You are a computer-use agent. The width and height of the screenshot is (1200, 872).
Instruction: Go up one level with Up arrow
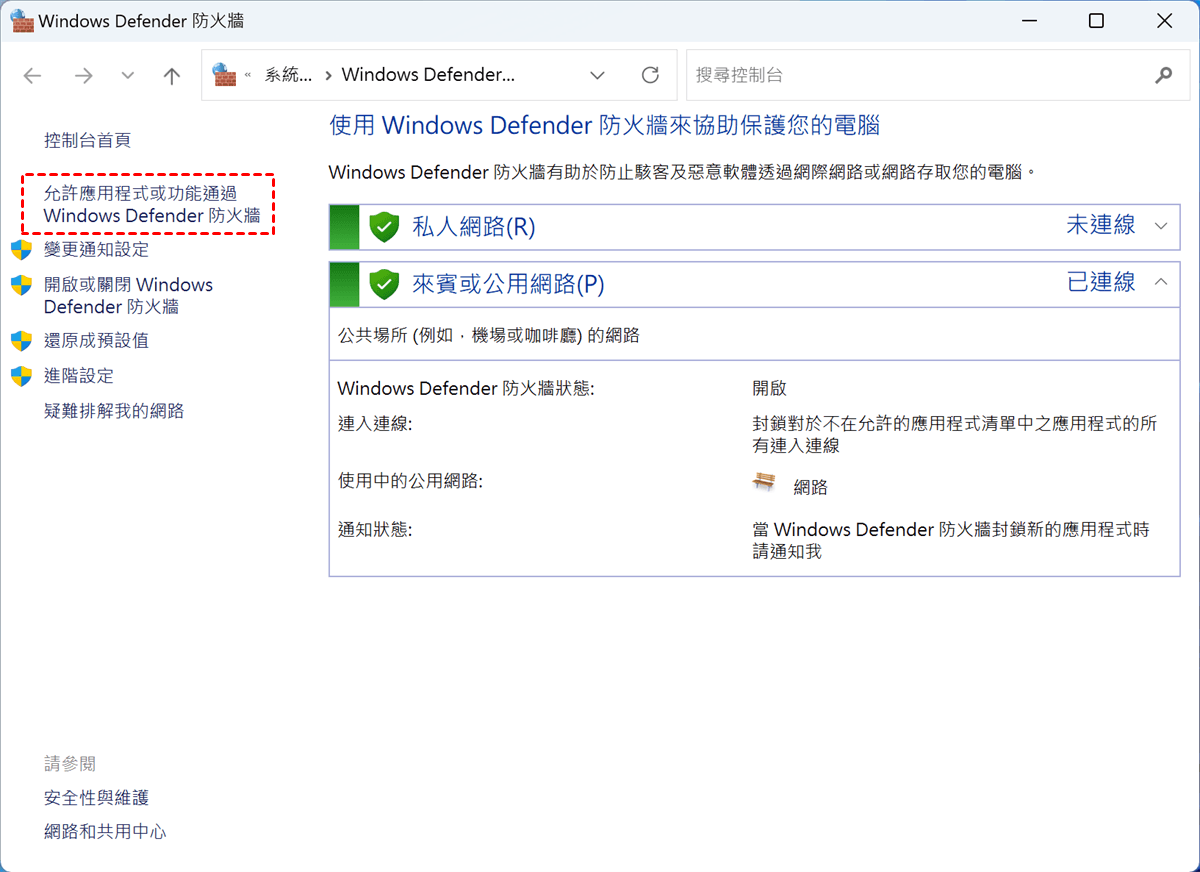pyautogui.click(x=172, y=76)
